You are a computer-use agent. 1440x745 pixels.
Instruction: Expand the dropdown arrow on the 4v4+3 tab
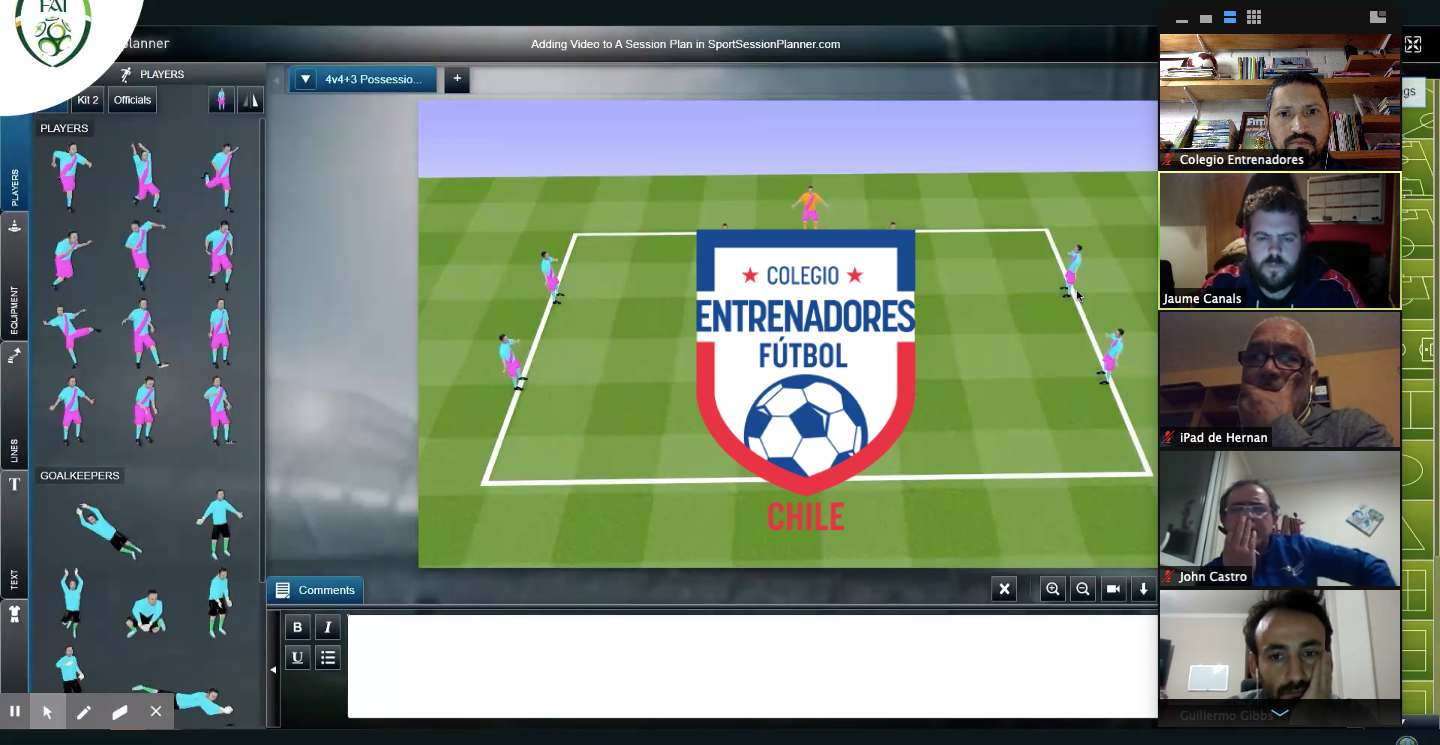click(x=306, y=79)
